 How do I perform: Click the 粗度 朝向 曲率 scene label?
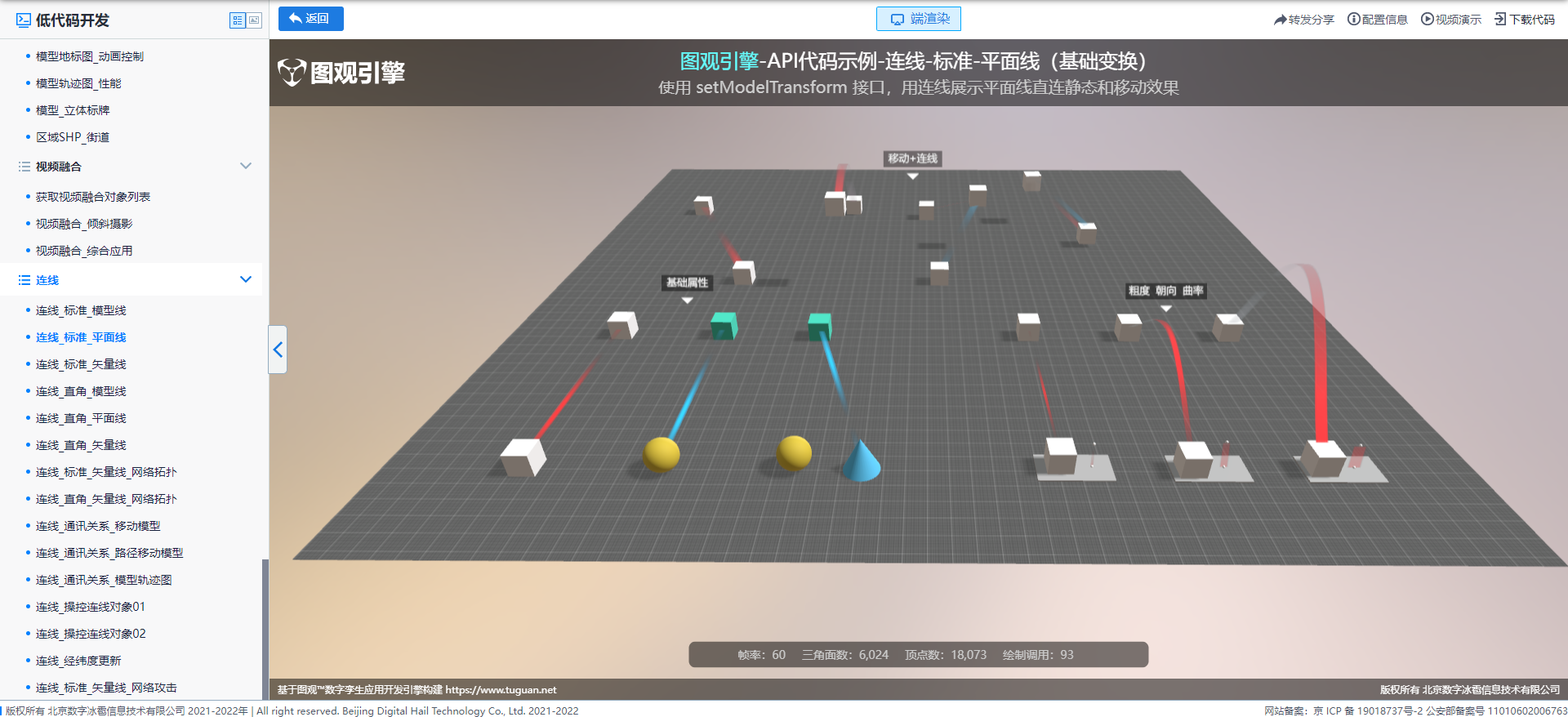[x=1165, y=291]
